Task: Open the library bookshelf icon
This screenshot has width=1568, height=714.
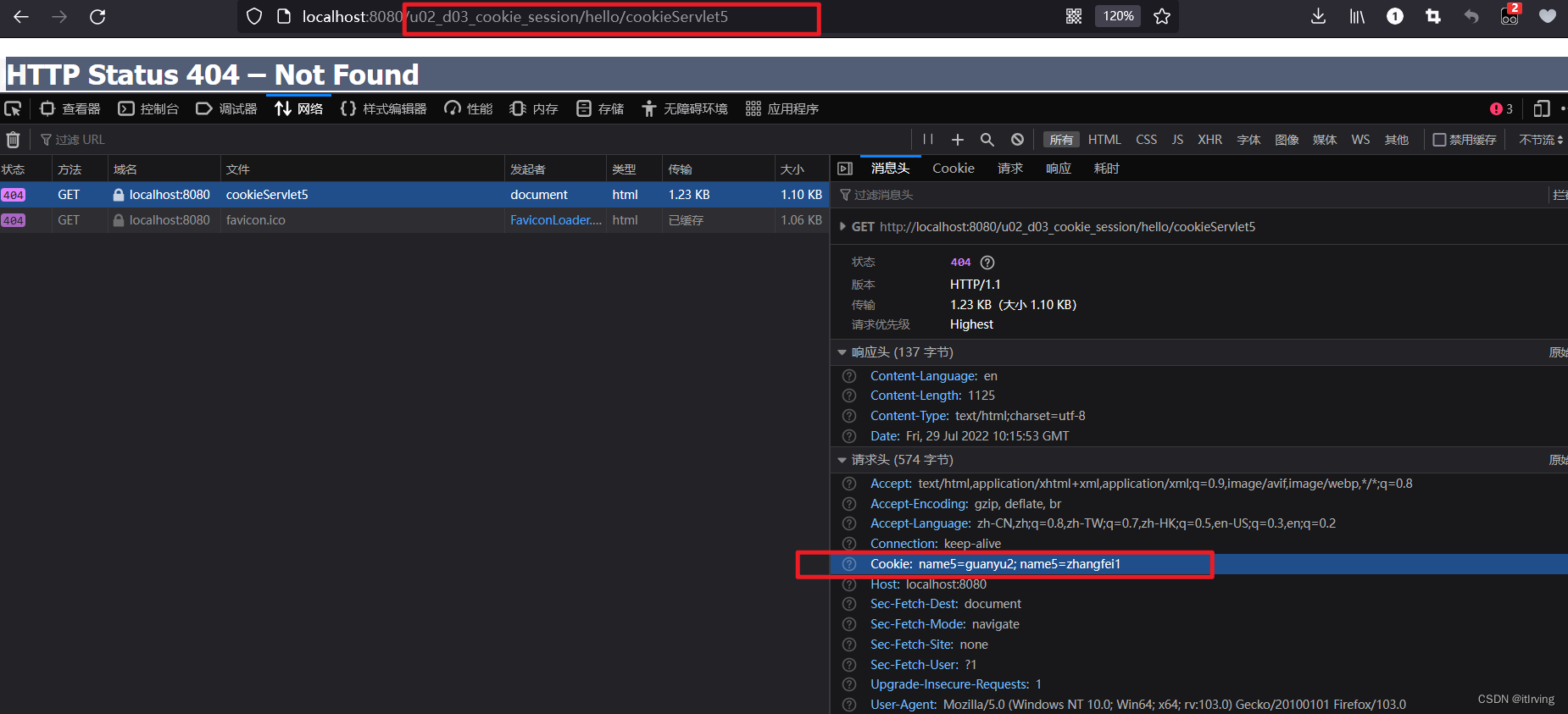Action: pyautogui.click(x=1357, y=16)
